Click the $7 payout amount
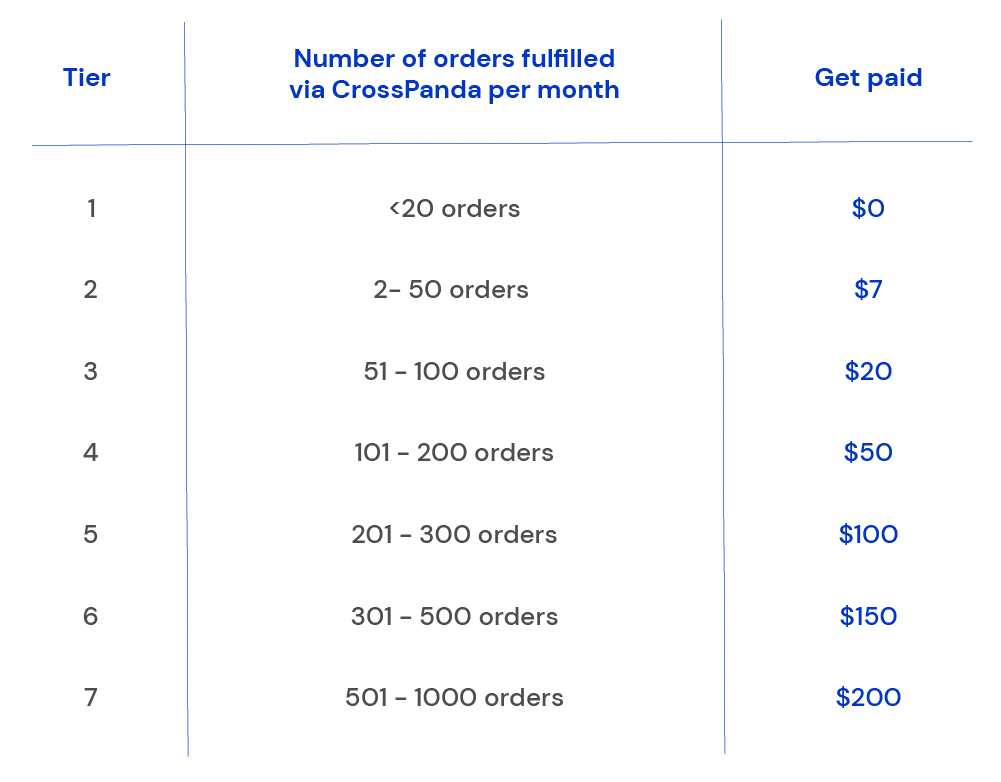 868,290
